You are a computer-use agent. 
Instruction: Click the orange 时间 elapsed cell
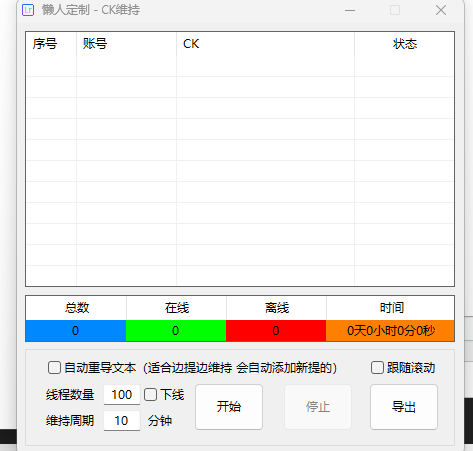[390, 331]
